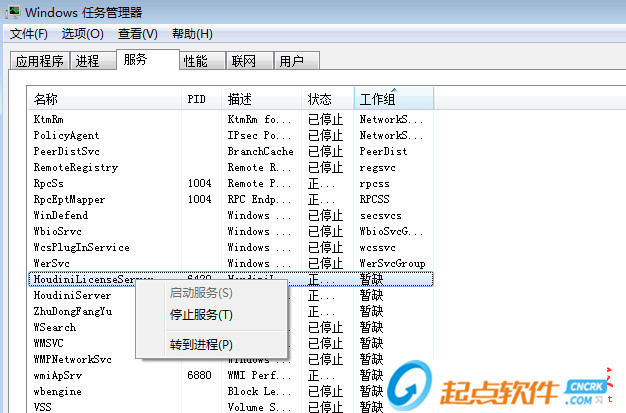Select the RemoteRegistry service row
The height and width of the screenshot is (413, 626).
231,167
